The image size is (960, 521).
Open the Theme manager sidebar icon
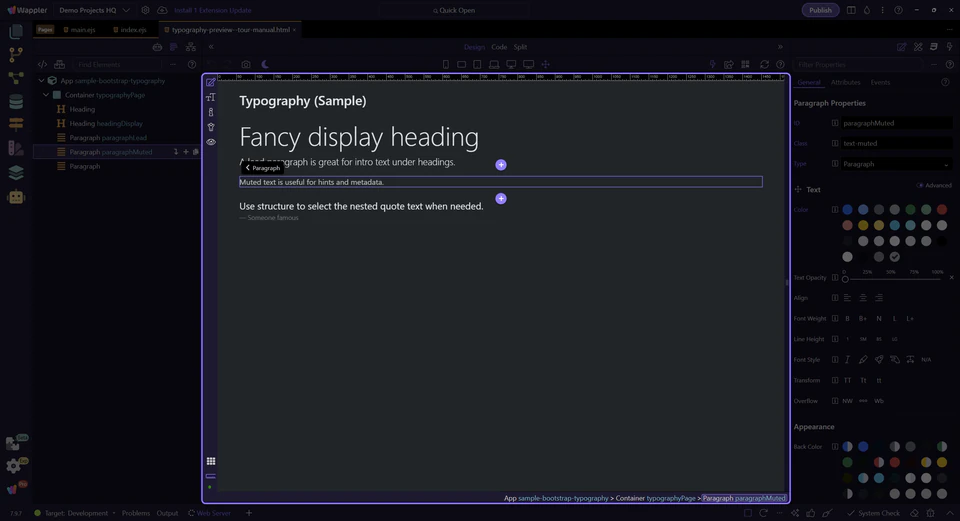(16, 148)
